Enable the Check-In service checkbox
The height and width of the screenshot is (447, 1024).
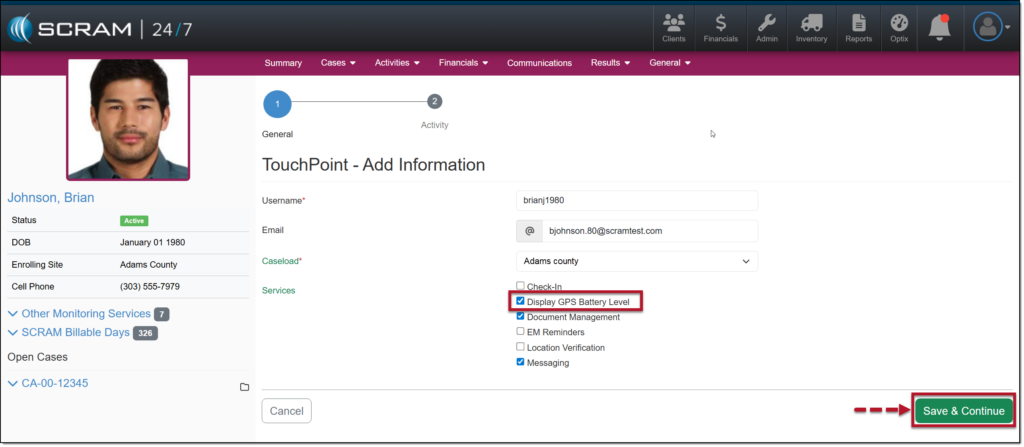520,286
